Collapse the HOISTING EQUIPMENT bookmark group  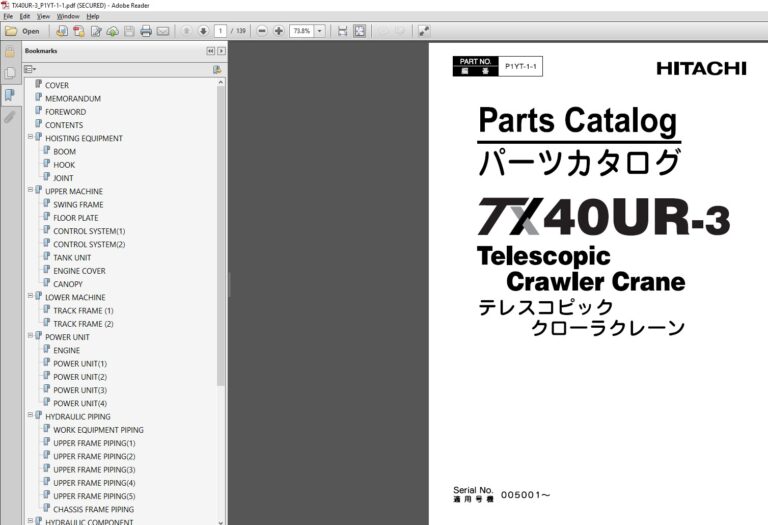point(30,137)
